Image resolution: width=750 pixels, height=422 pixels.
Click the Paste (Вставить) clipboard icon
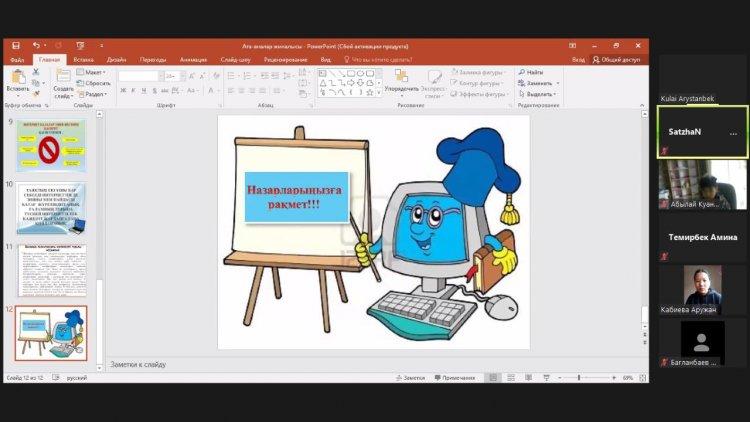pos(17,78)
